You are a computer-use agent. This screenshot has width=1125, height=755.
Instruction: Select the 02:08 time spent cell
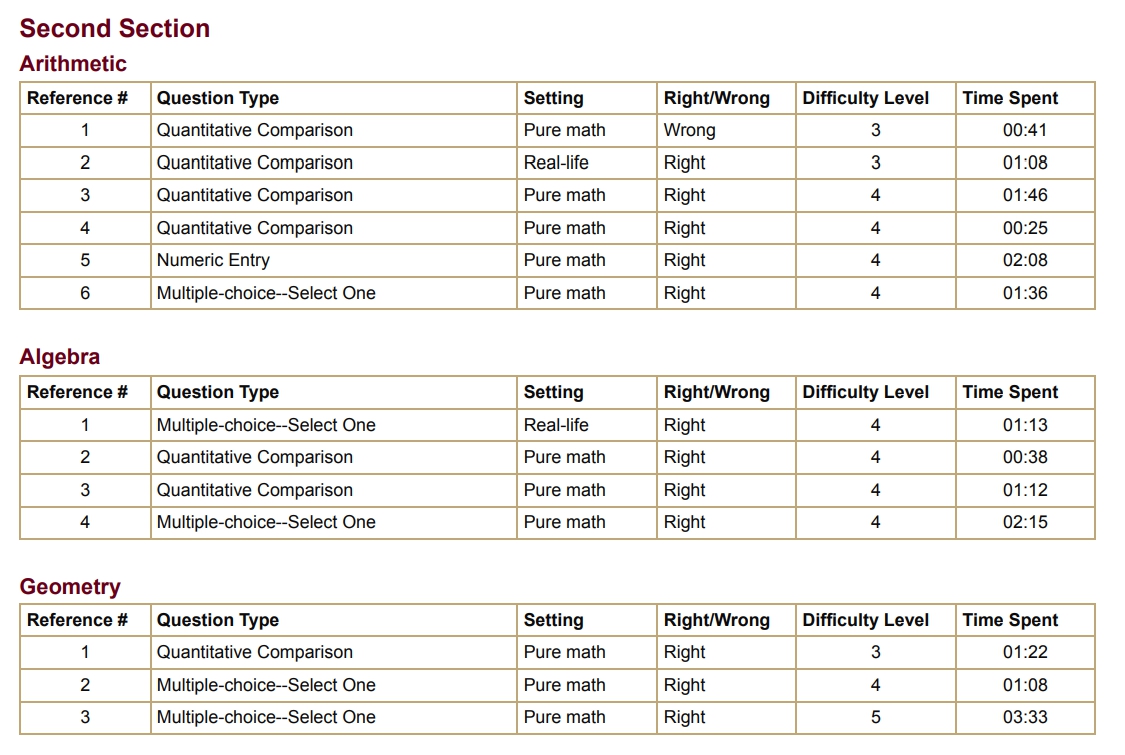tap(1025, 260)
